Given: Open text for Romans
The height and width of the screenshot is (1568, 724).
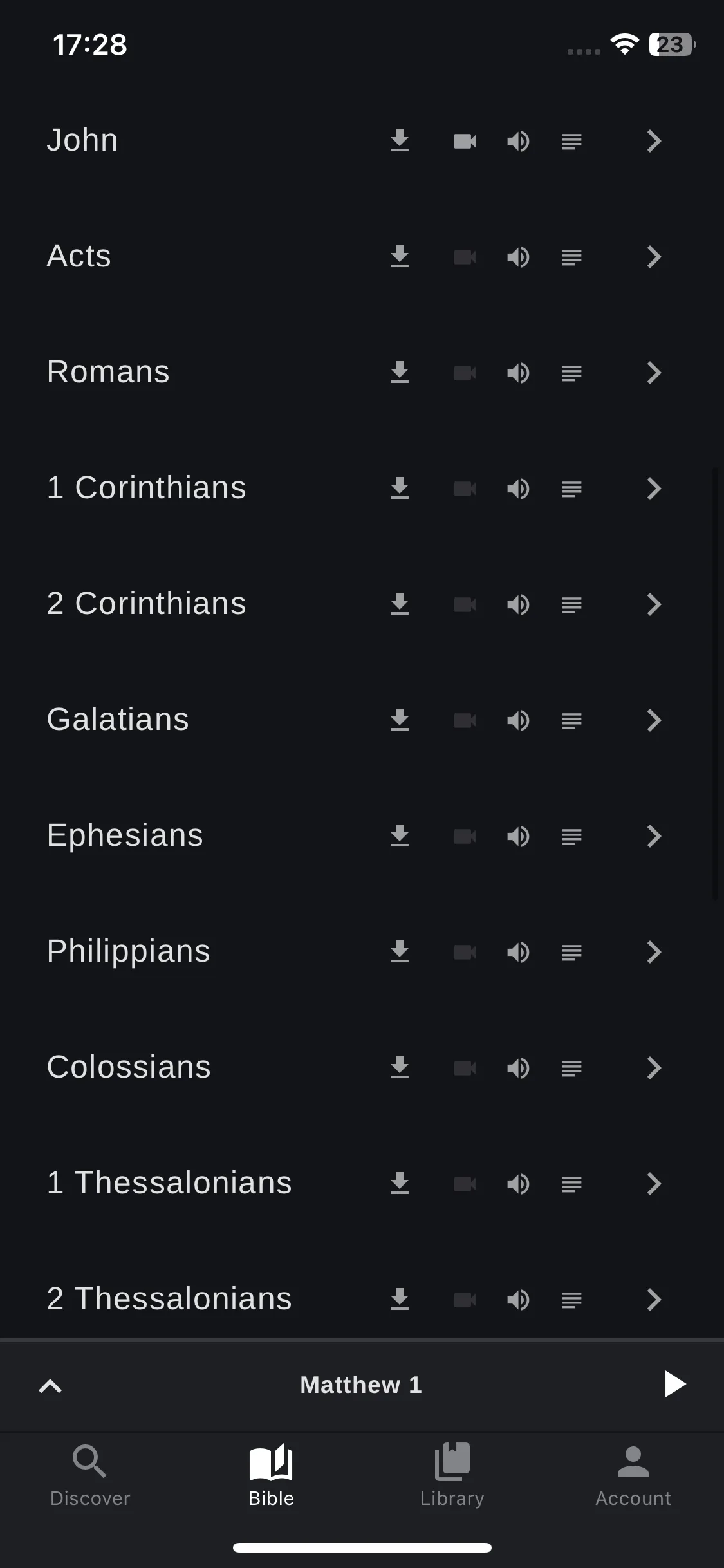Looking at the screenshot, I should 571,373.
